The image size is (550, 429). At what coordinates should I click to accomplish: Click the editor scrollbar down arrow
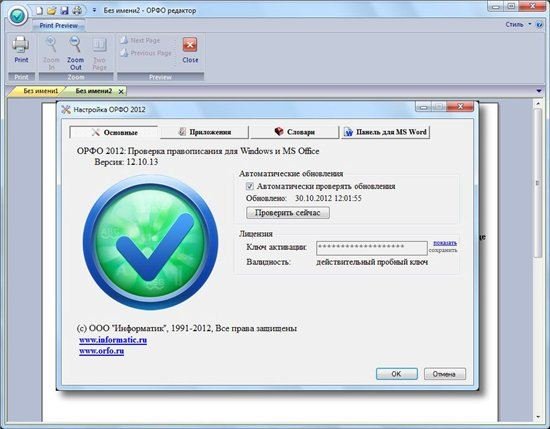pos(538,417)
